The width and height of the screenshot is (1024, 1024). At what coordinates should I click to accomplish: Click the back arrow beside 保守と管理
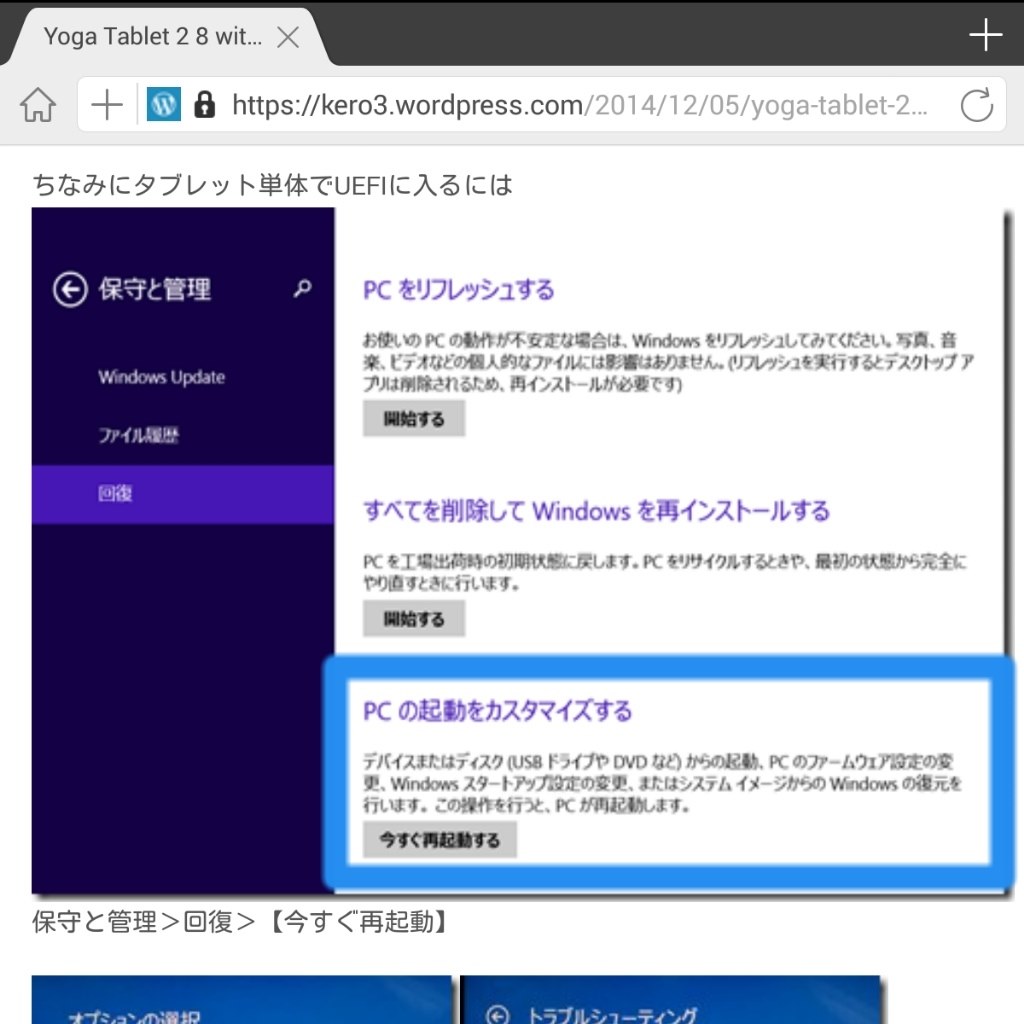[70, 289]
